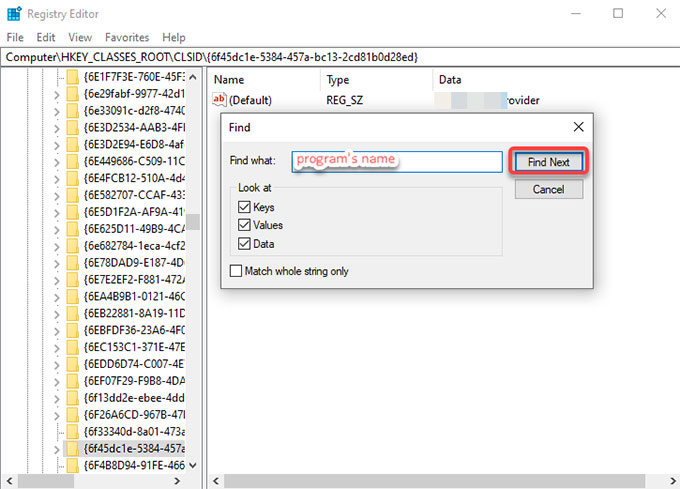Click folder icon of {6E5D1F2A-AF9A-41 key
Image resolution: width=680 pixels, height=489 pixels.
click(x=72, y=212)
